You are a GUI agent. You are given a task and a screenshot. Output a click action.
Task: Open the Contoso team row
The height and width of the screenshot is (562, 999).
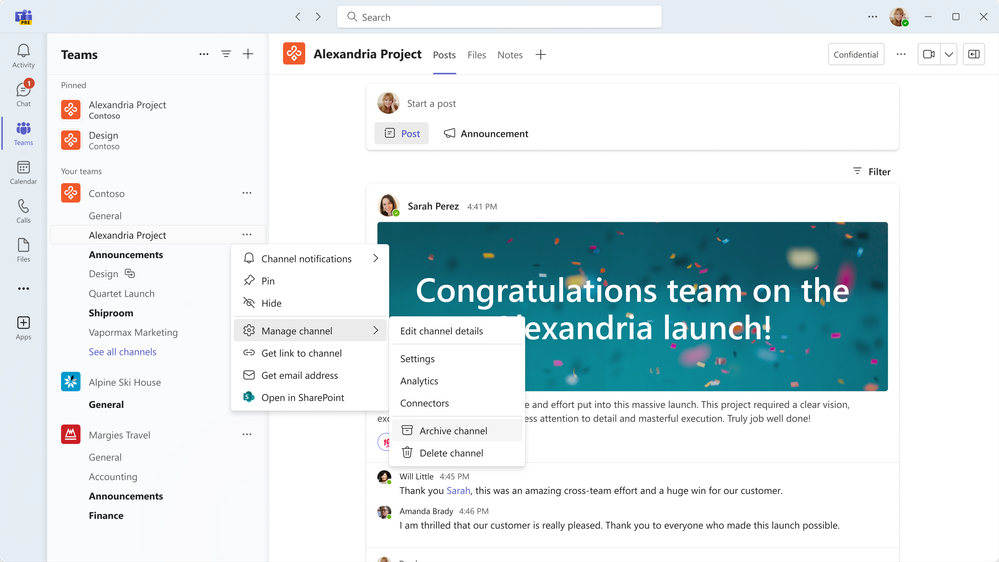[157, 193]
